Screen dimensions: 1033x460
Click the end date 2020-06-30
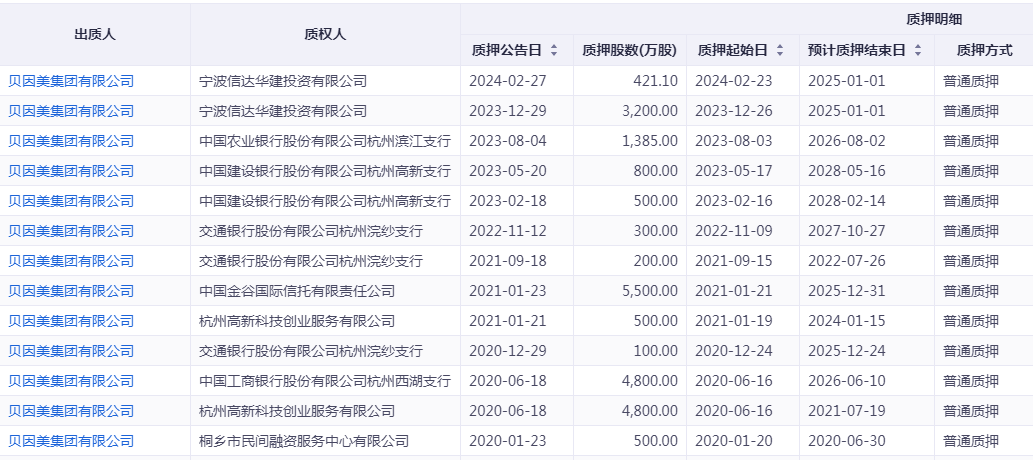pos(847,442)
